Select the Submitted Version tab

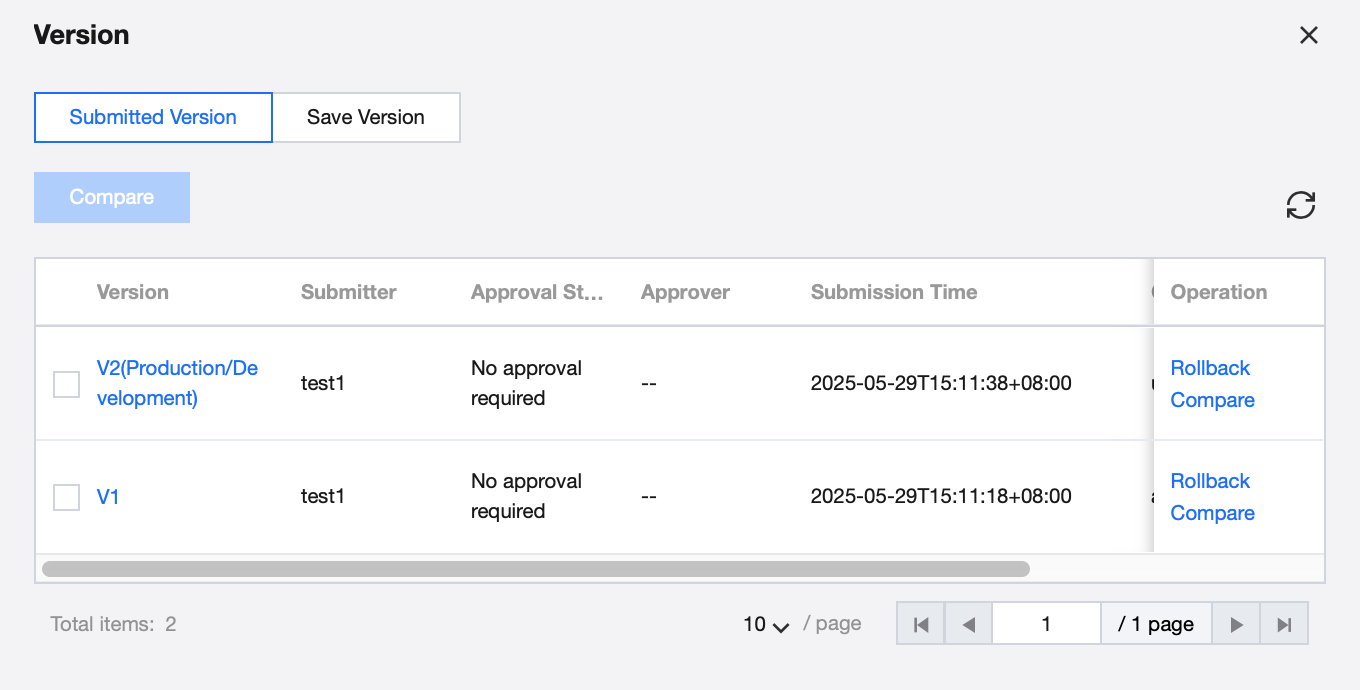[153, 118]
